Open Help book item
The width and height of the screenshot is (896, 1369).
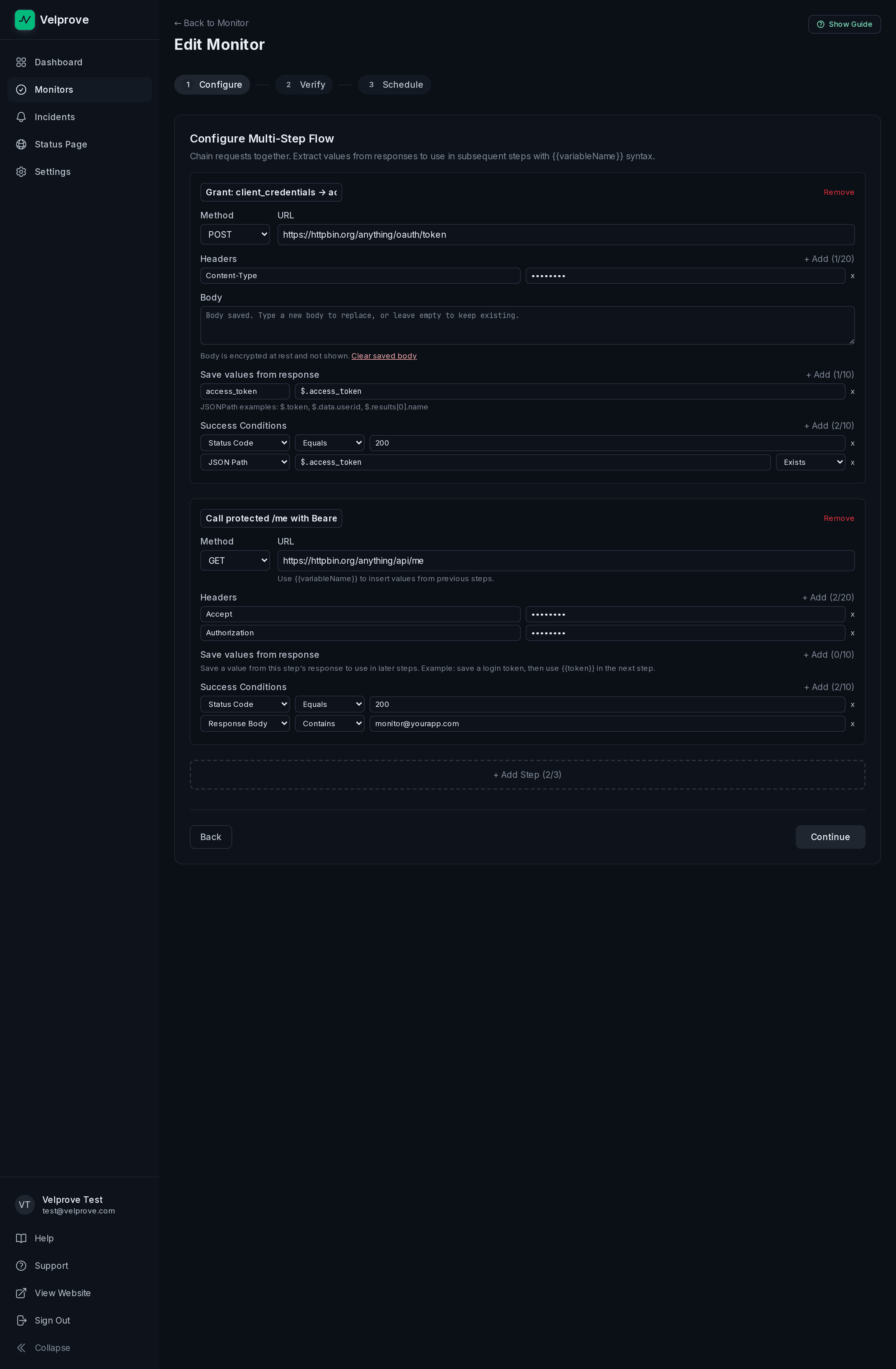coord(79,1238)
